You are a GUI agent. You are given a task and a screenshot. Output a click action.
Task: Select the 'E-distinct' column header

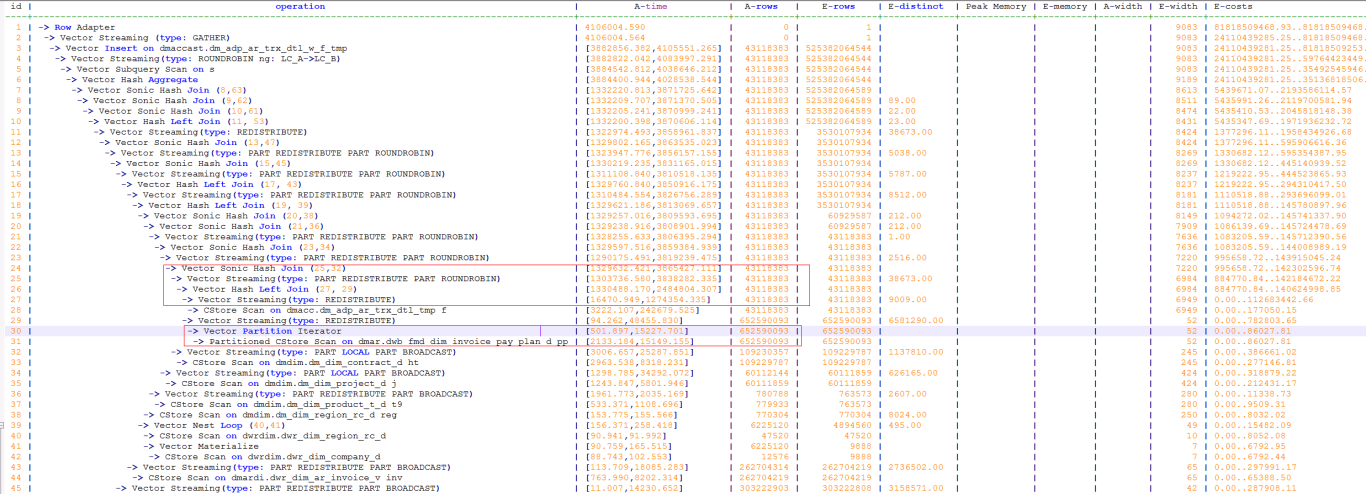915,6
